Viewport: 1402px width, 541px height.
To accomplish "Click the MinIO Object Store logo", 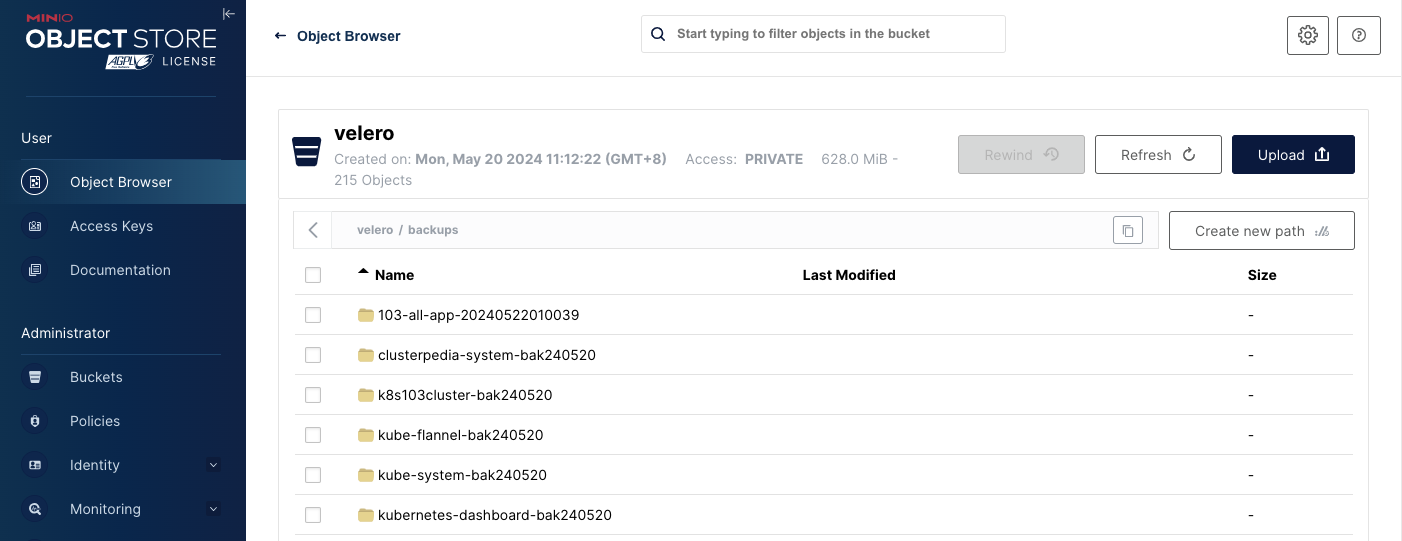I will [x=120, y=39].
